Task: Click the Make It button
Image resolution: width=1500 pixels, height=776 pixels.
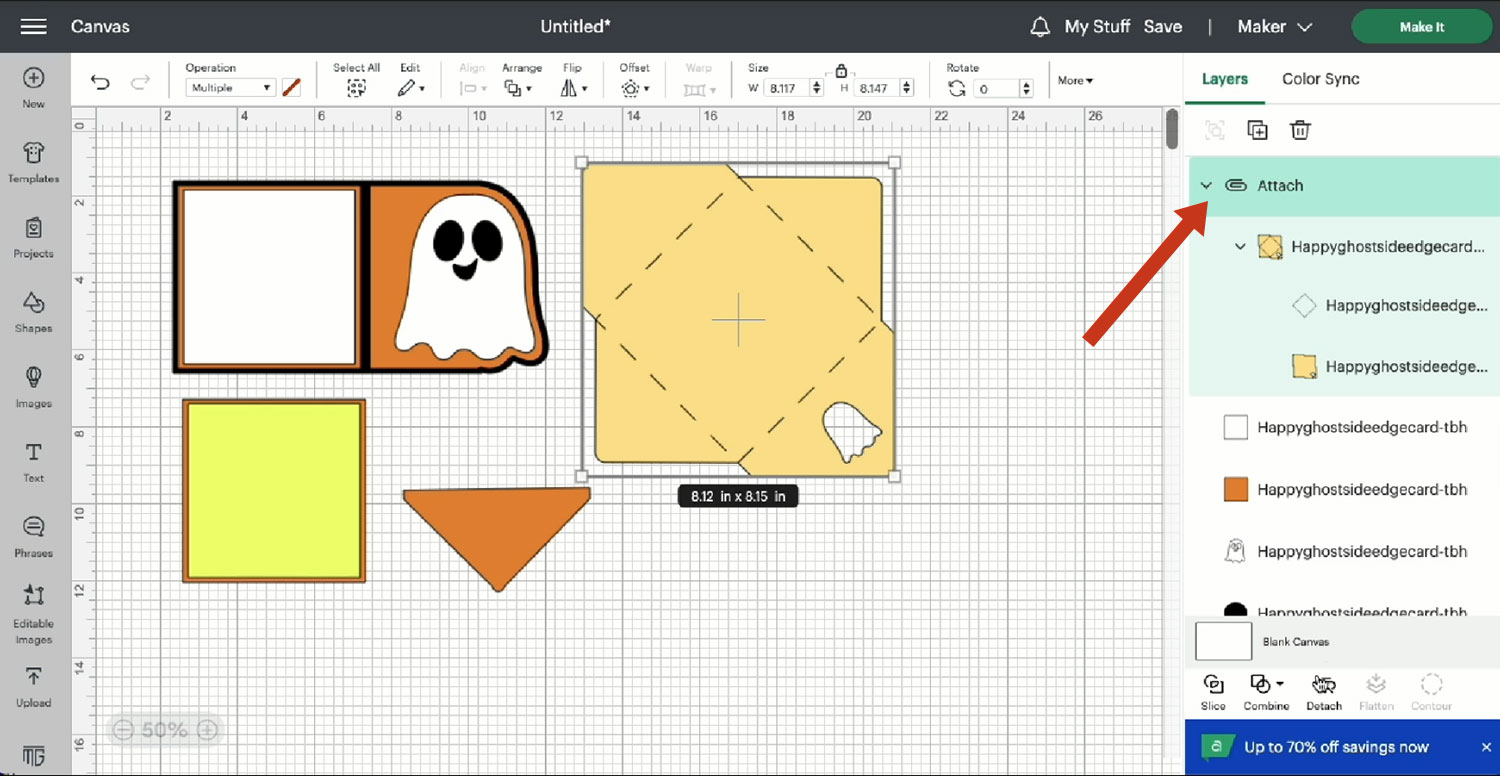Action: [x=1421, y=27]
